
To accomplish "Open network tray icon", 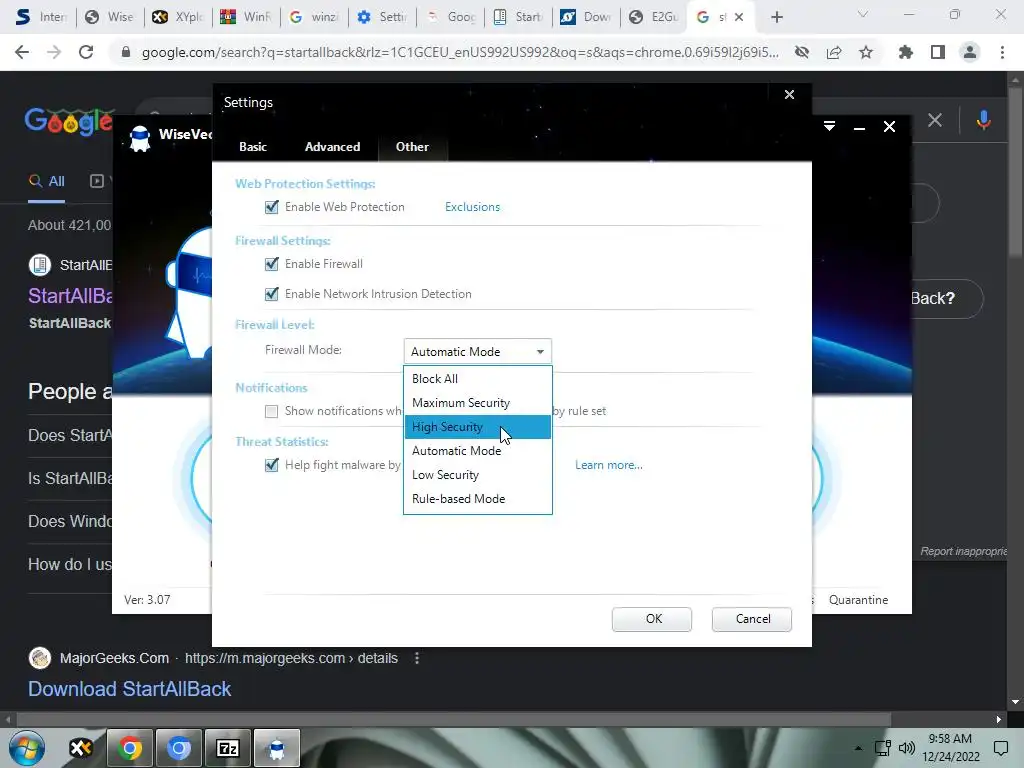I will pos(882,748).
